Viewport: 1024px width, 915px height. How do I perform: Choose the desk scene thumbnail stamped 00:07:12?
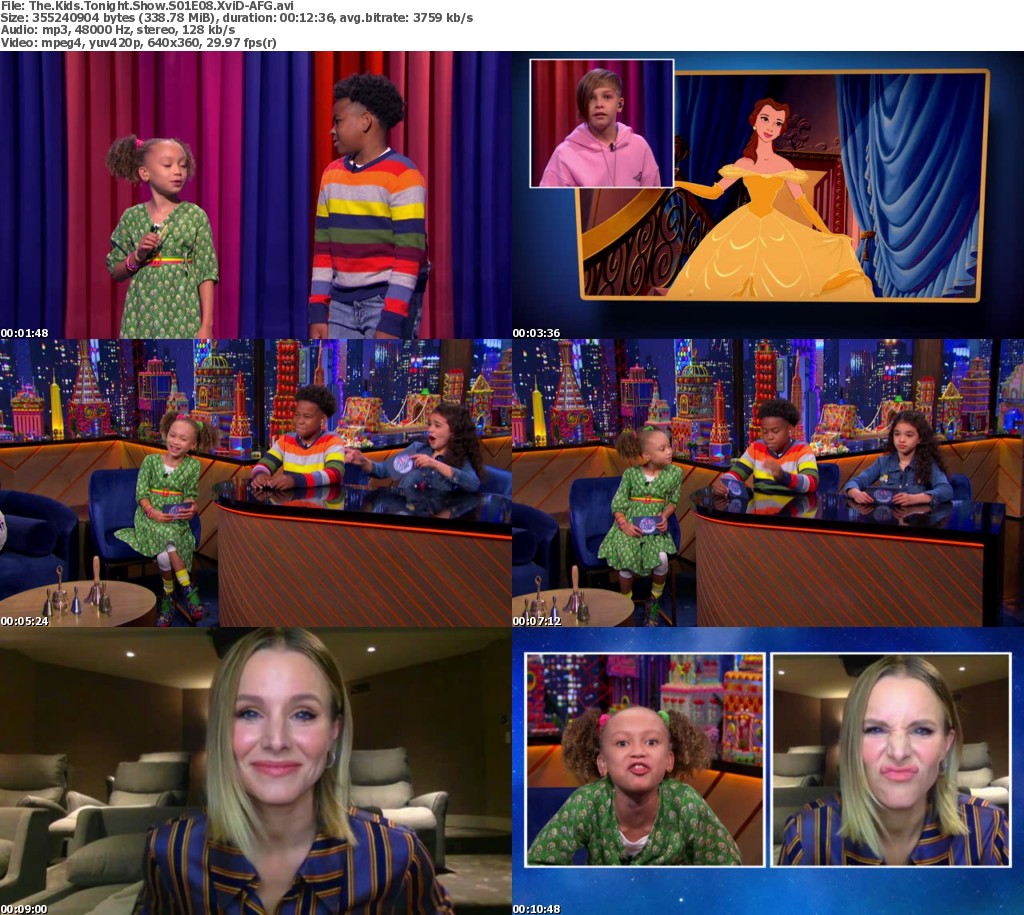pyautogui.click(x=768, y=482)
